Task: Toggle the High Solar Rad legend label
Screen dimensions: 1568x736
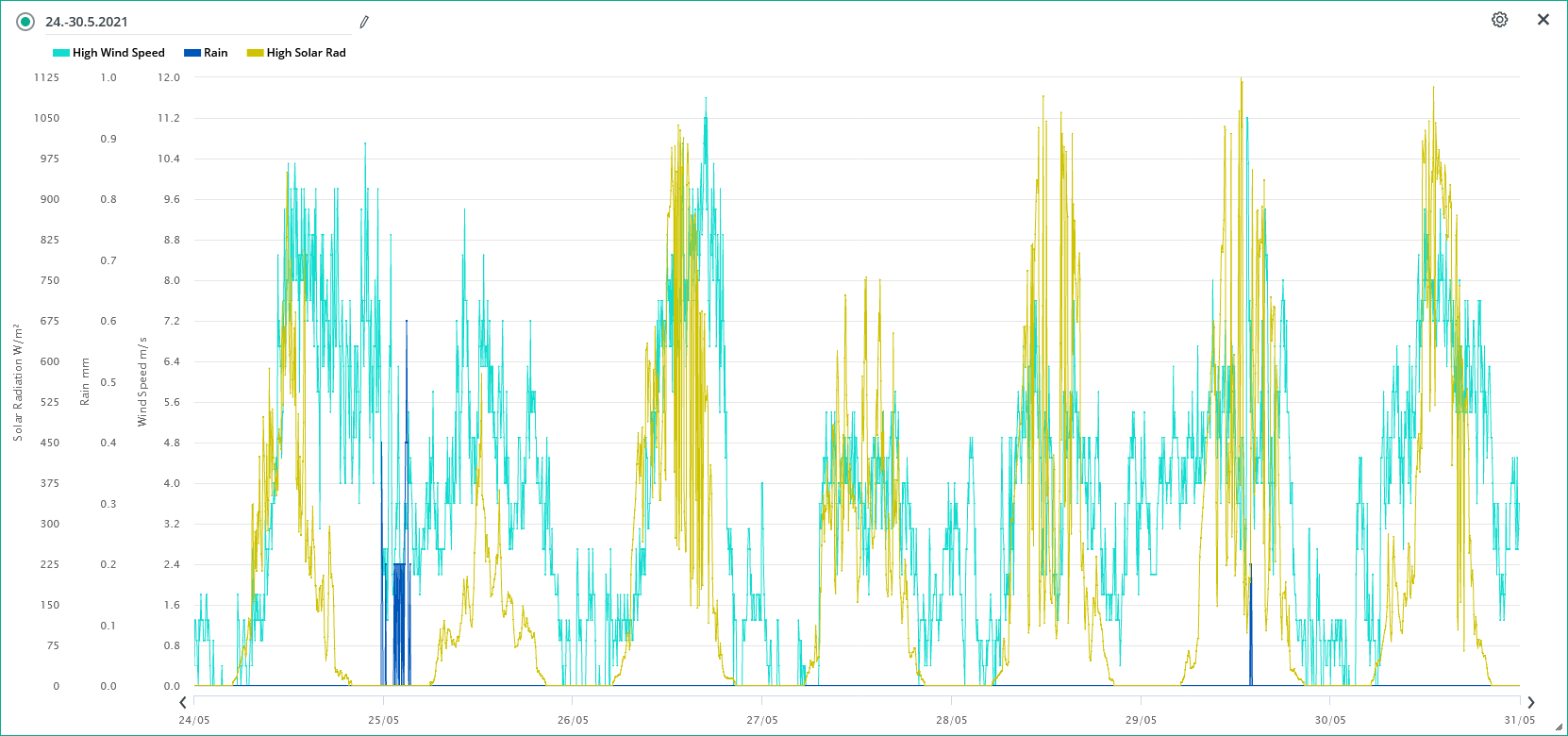Action: (306, 53)
